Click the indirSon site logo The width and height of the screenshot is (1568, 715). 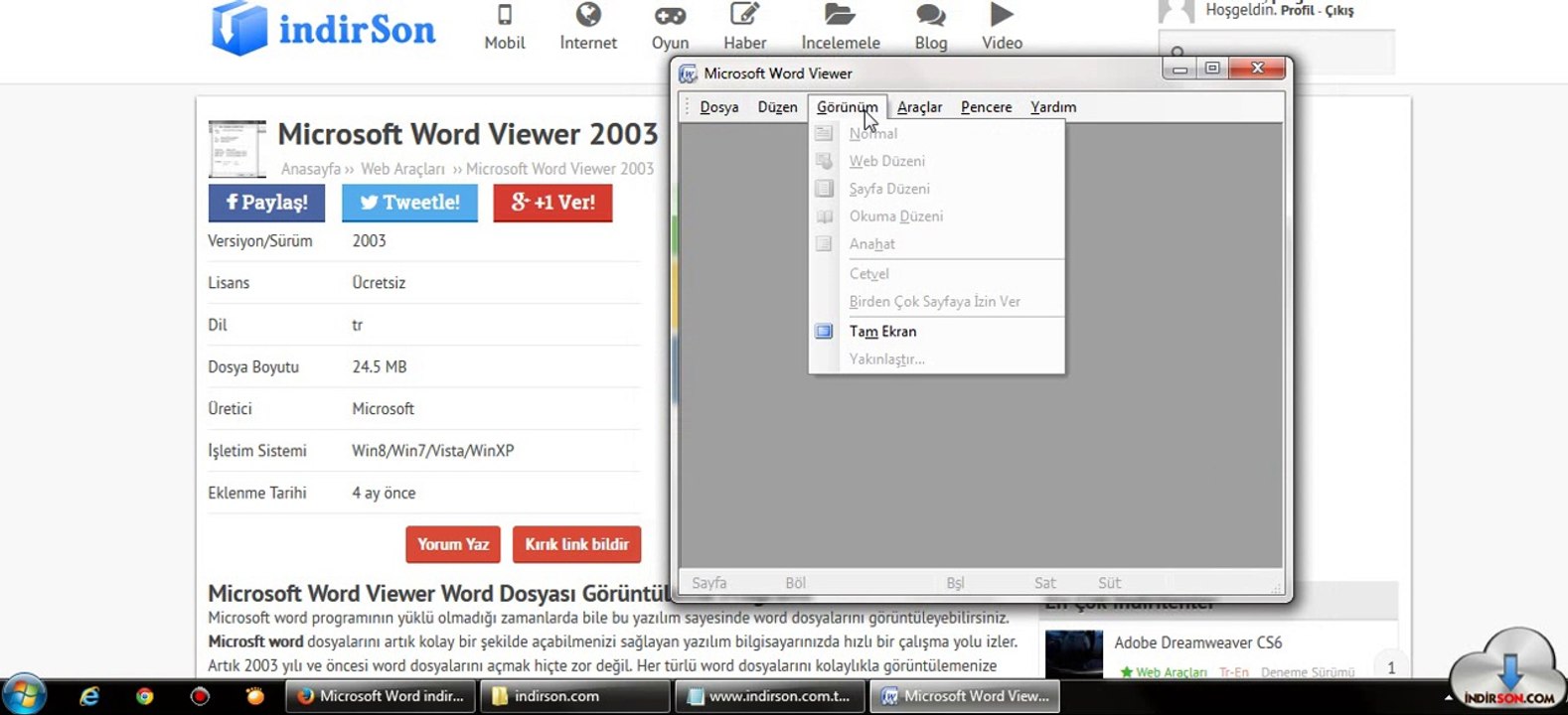point(324,29)
